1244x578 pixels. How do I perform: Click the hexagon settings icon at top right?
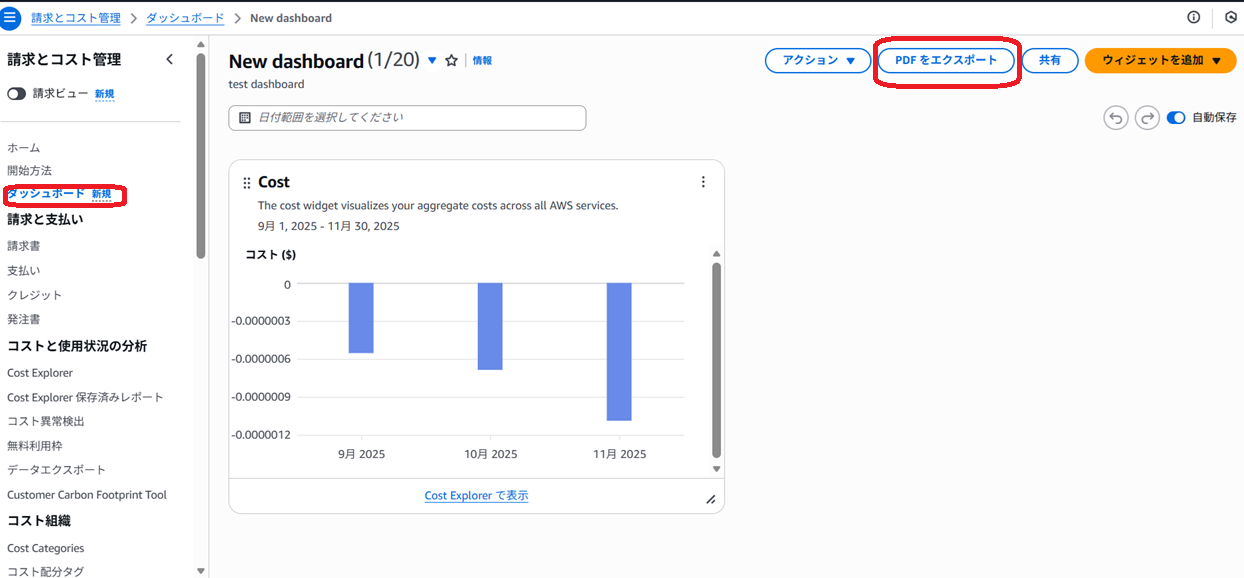point(1231,17)
